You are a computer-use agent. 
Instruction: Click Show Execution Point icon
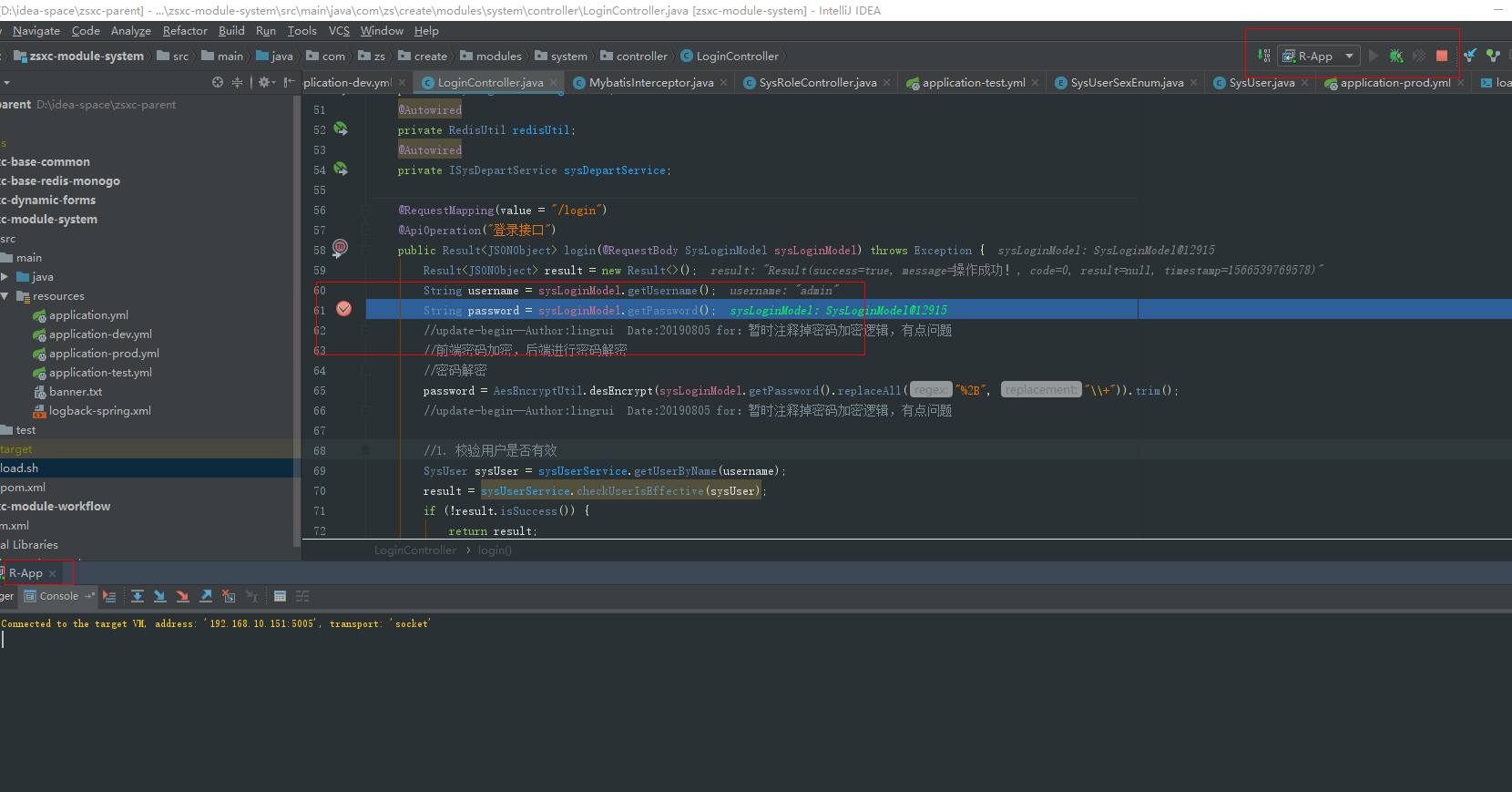tap(109, 596)
